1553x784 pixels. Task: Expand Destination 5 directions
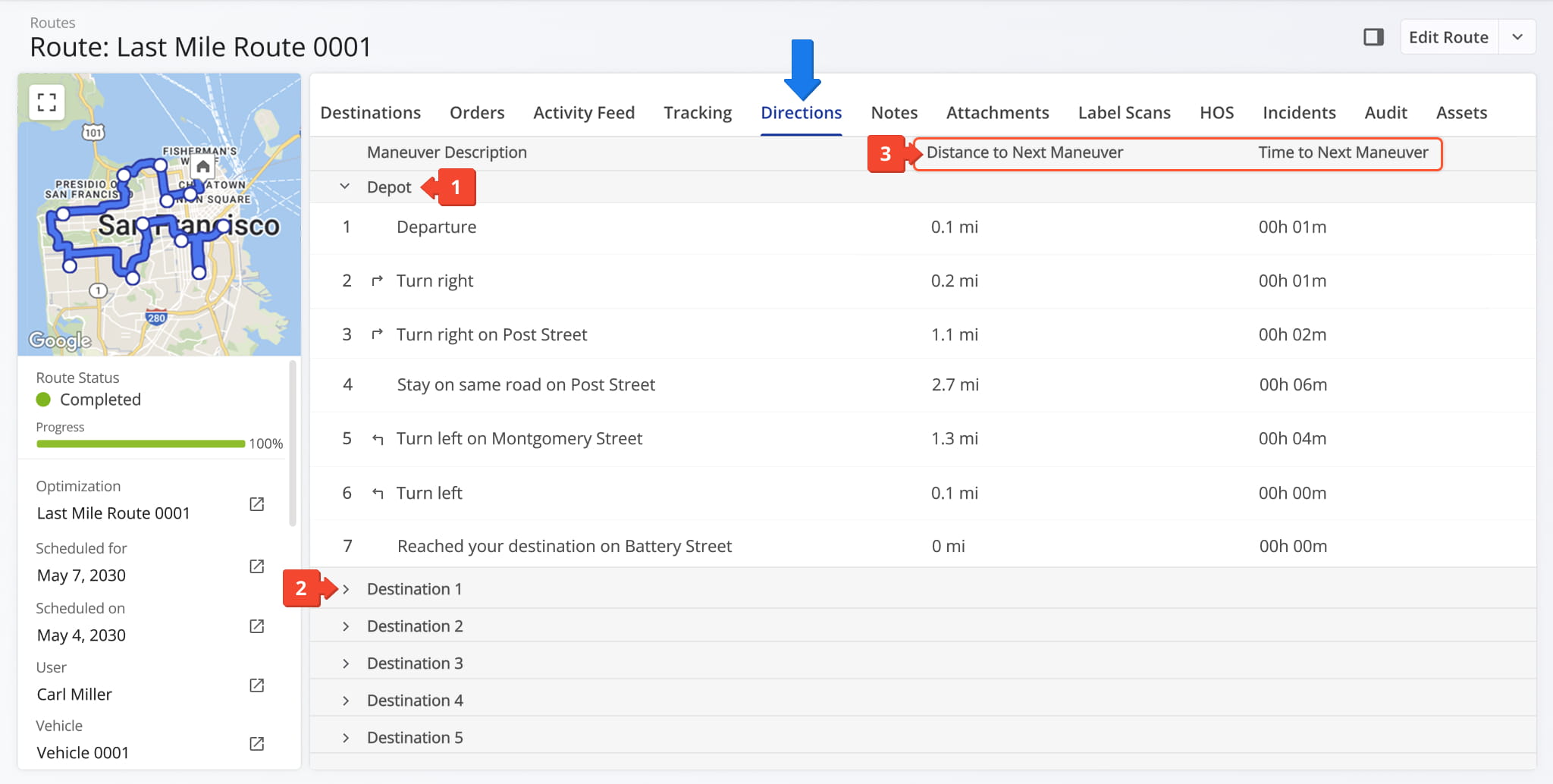click(x=346, y=738)
